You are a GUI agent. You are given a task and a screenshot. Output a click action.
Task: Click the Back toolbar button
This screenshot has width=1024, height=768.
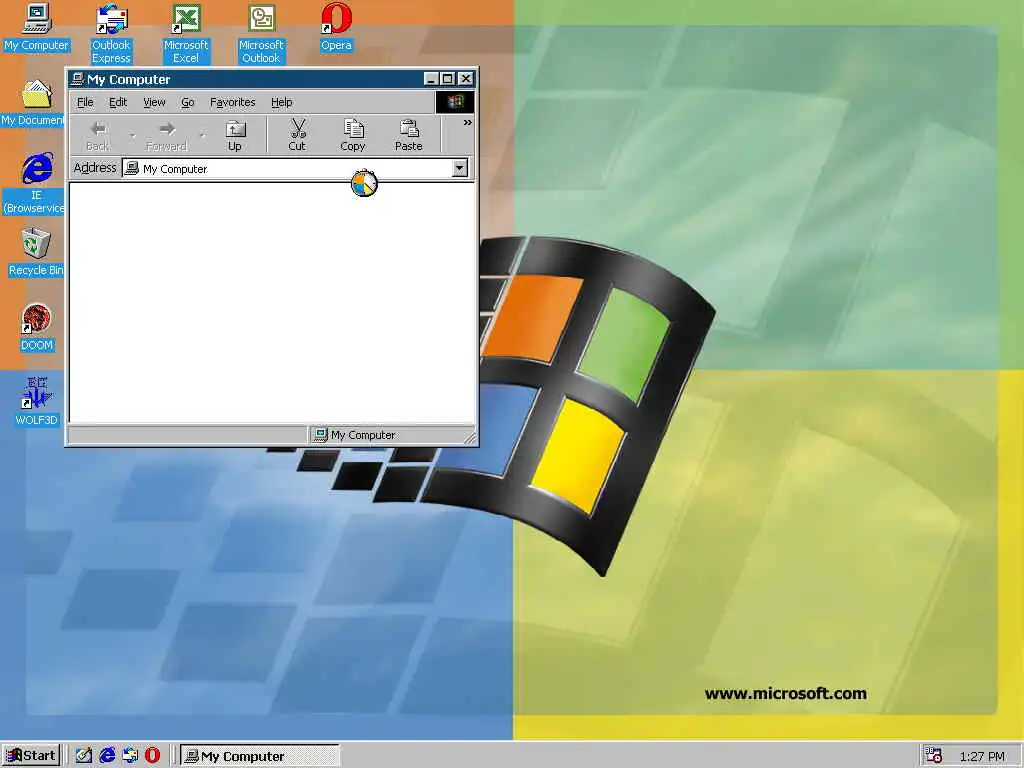(99, 135)
